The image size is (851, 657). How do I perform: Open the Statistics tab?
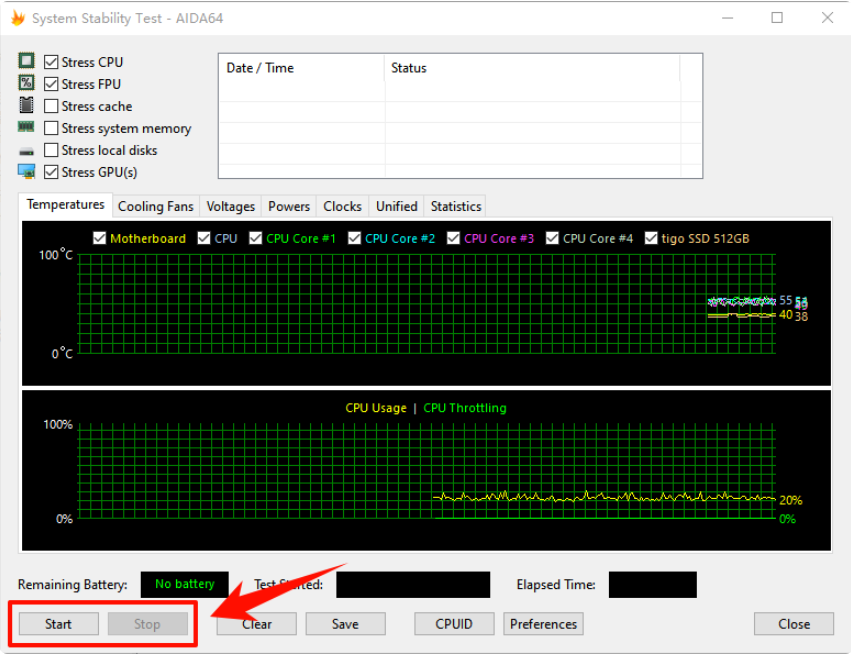pyautogui.click(x=456, y=207)
